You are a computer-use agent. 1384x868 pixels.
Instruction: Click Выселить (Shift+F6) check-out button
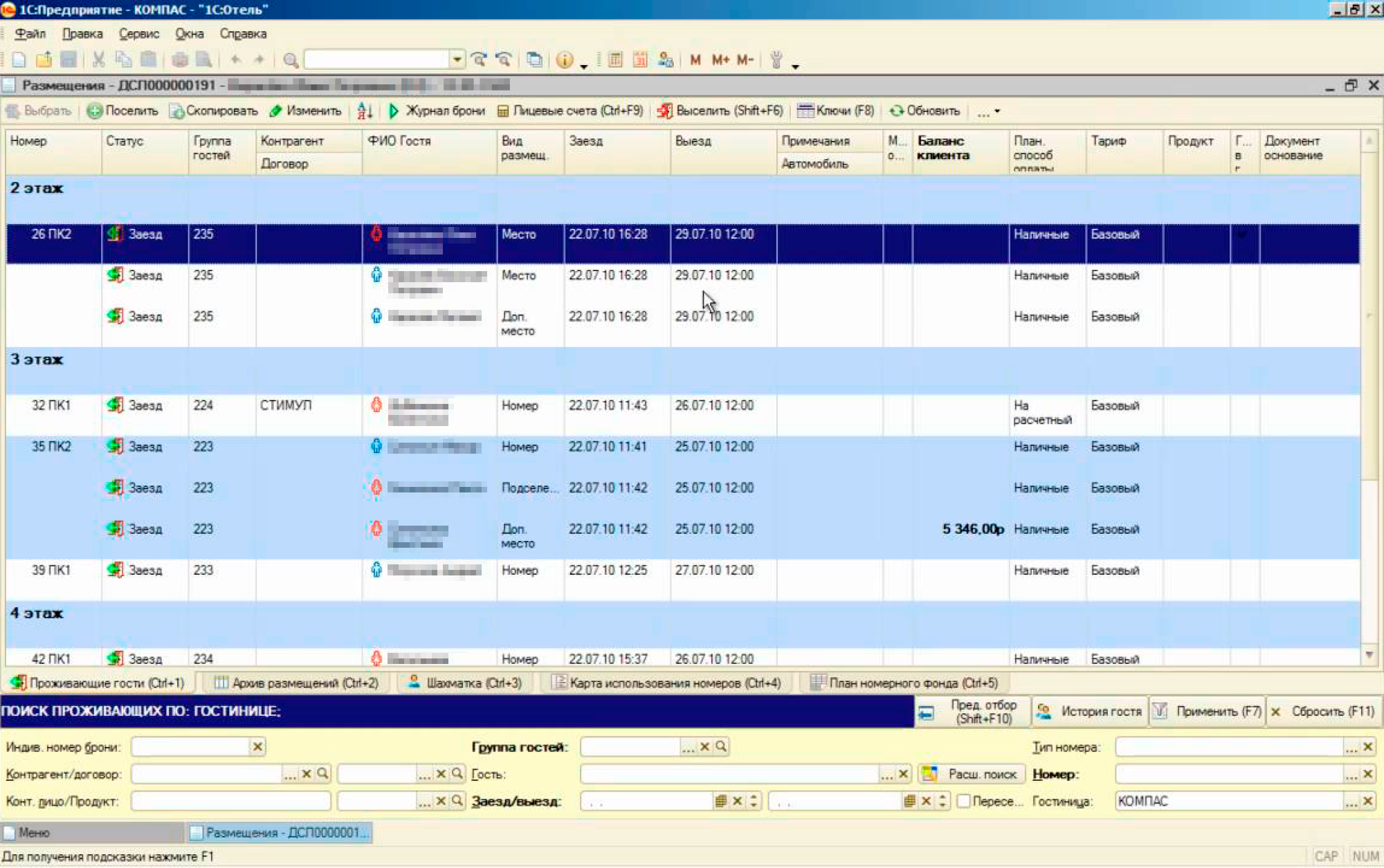(720, 111)
